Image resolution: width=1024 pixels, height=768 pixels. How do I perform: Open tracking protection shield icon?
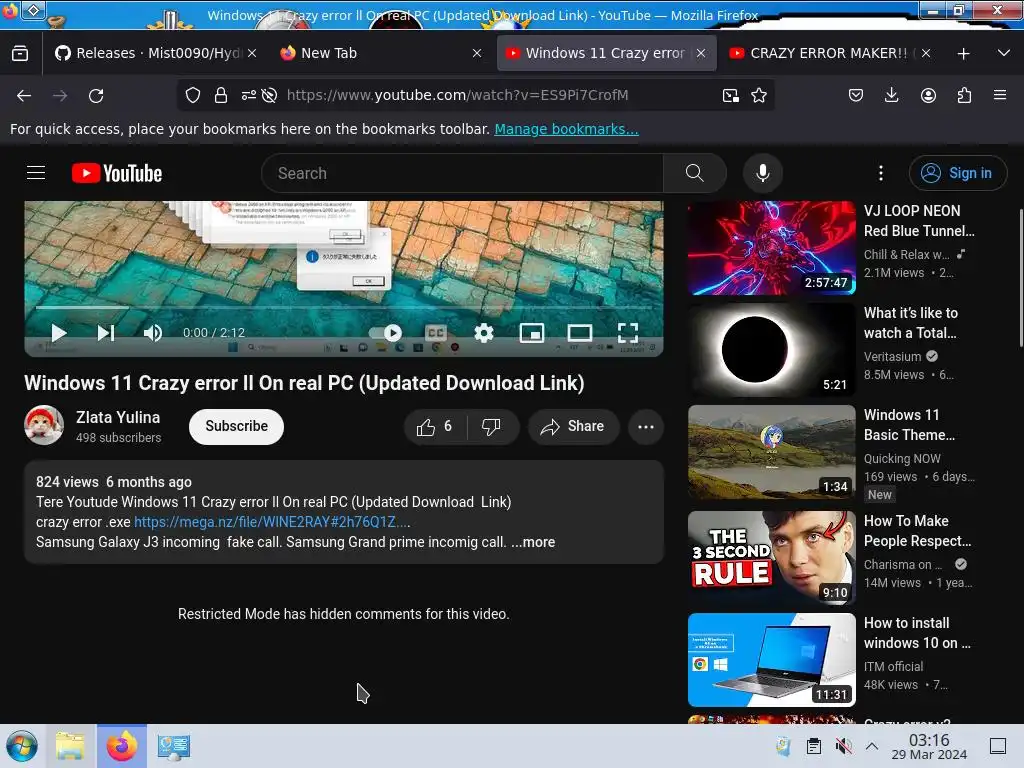[193, 95]
